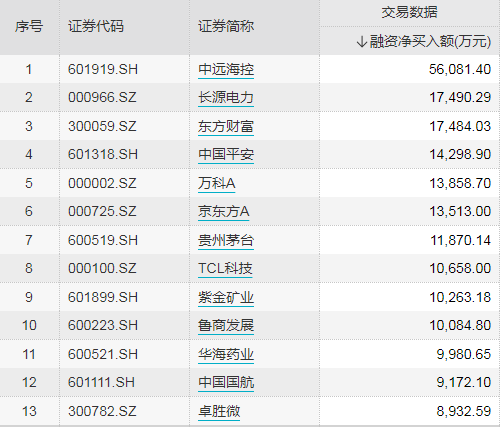
Task: Open the 中国国航 link
Action: point(226,382)
